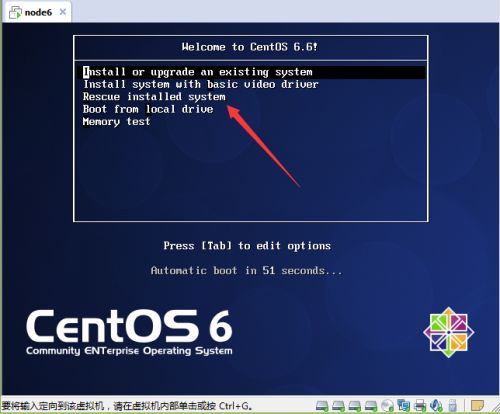Click the third hard disk device icon
This screenshot has width=500, height=414.
[x=354, y=406]
